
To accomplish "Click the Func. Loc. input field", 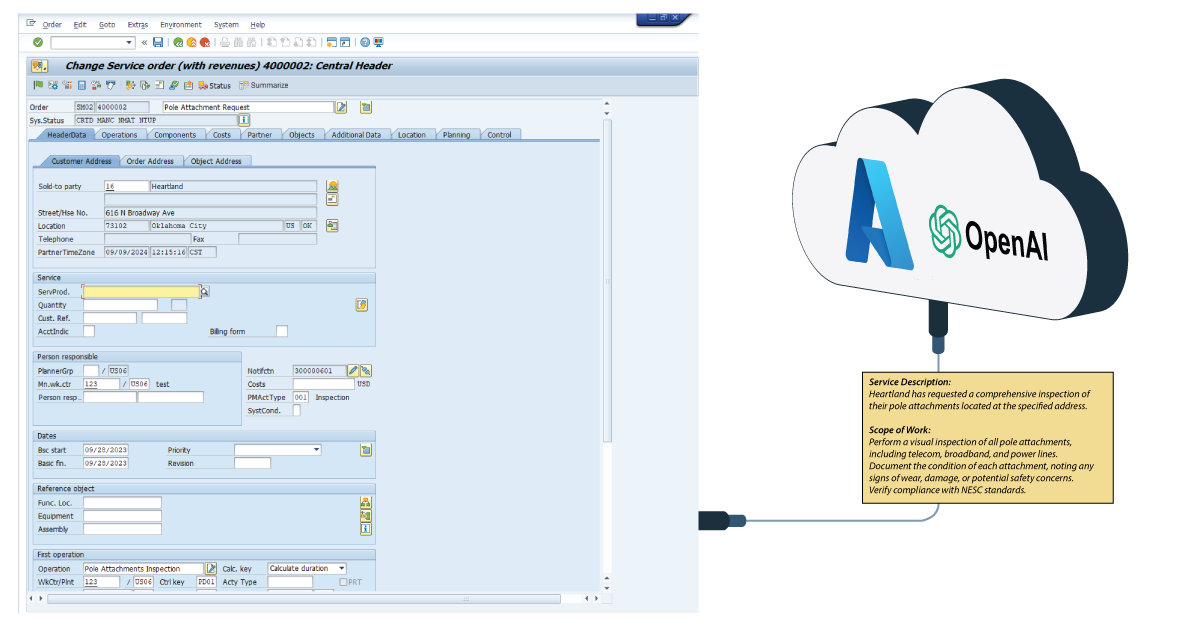I will point(122,503).
